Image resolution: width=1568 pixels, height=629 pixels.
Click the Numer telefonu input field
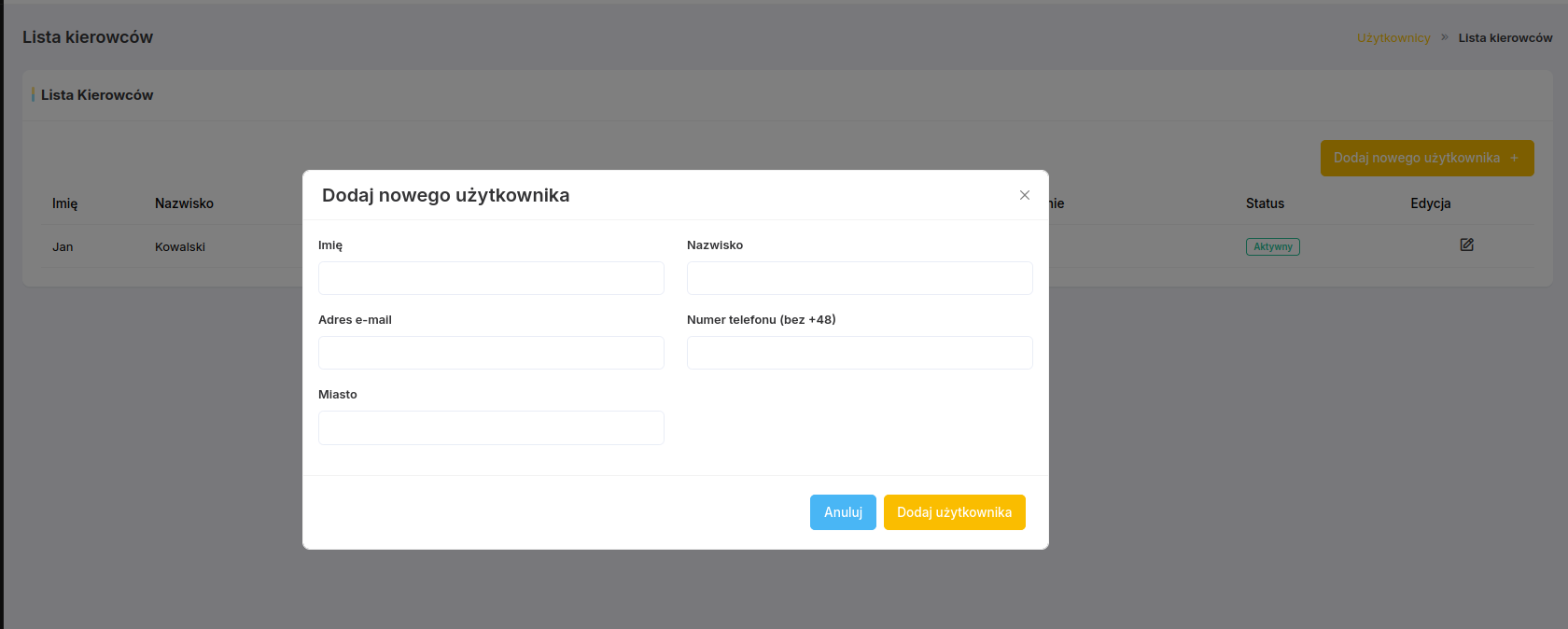(x=859, y=353)
